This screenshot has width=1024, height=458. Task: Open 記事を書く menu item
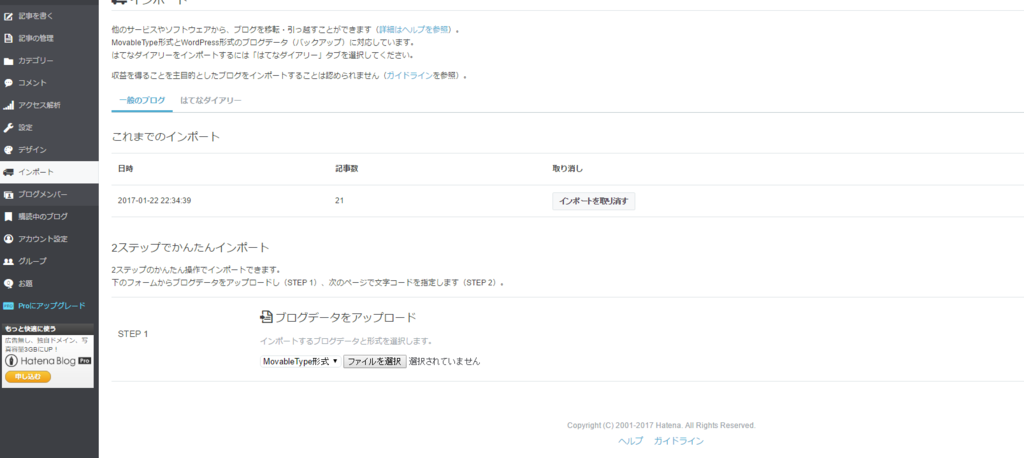(49, 16)
